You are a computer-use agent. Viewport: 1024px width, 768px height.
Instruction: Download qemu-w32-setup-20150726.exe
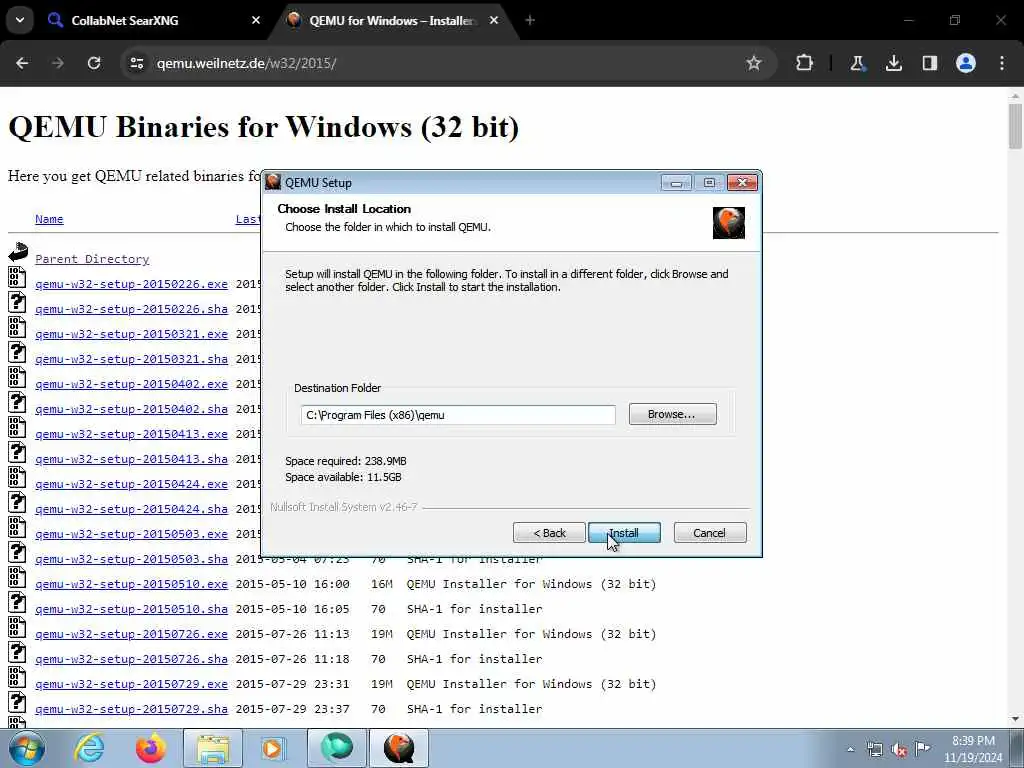(131, 633)
